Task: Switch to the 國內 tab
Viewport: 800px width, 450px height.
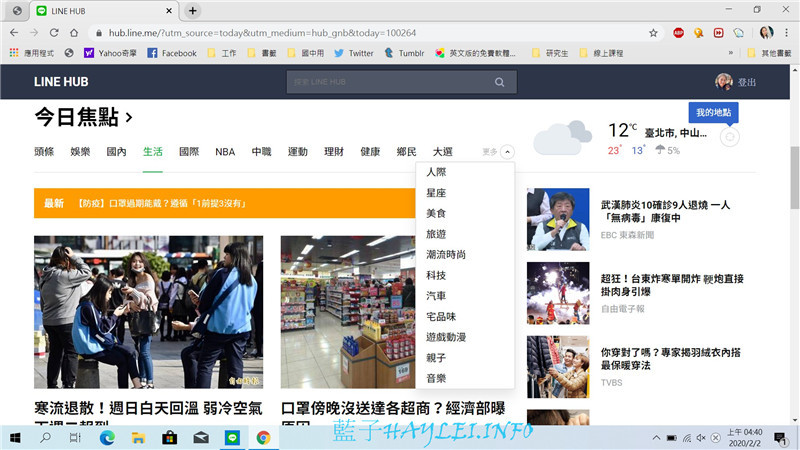Action: [x=116, y=152]
